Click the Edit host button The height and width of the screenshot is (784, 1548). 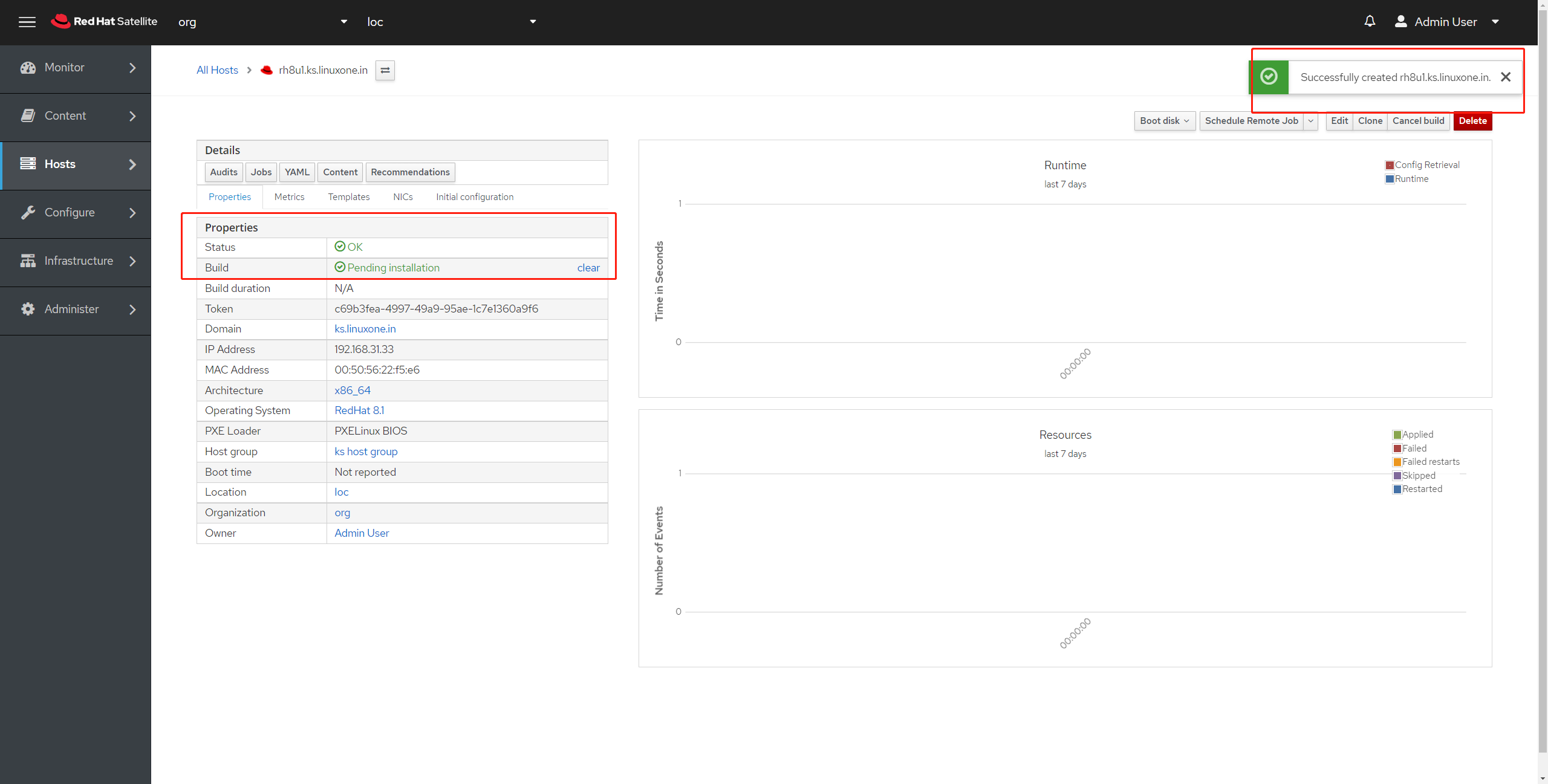coord(1339,121)
